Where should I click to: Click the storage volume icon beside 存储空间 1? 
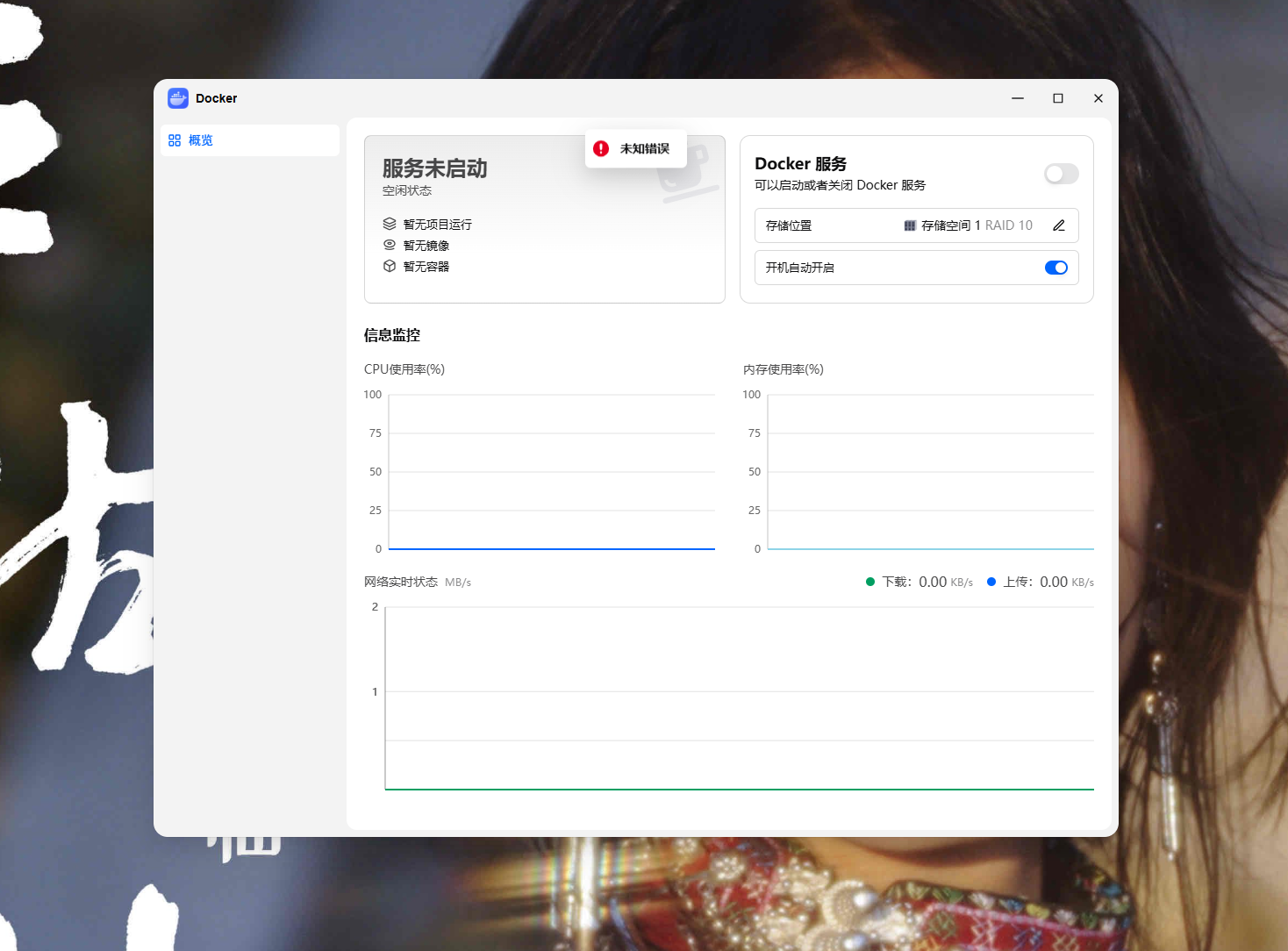[x=910, y=225]
